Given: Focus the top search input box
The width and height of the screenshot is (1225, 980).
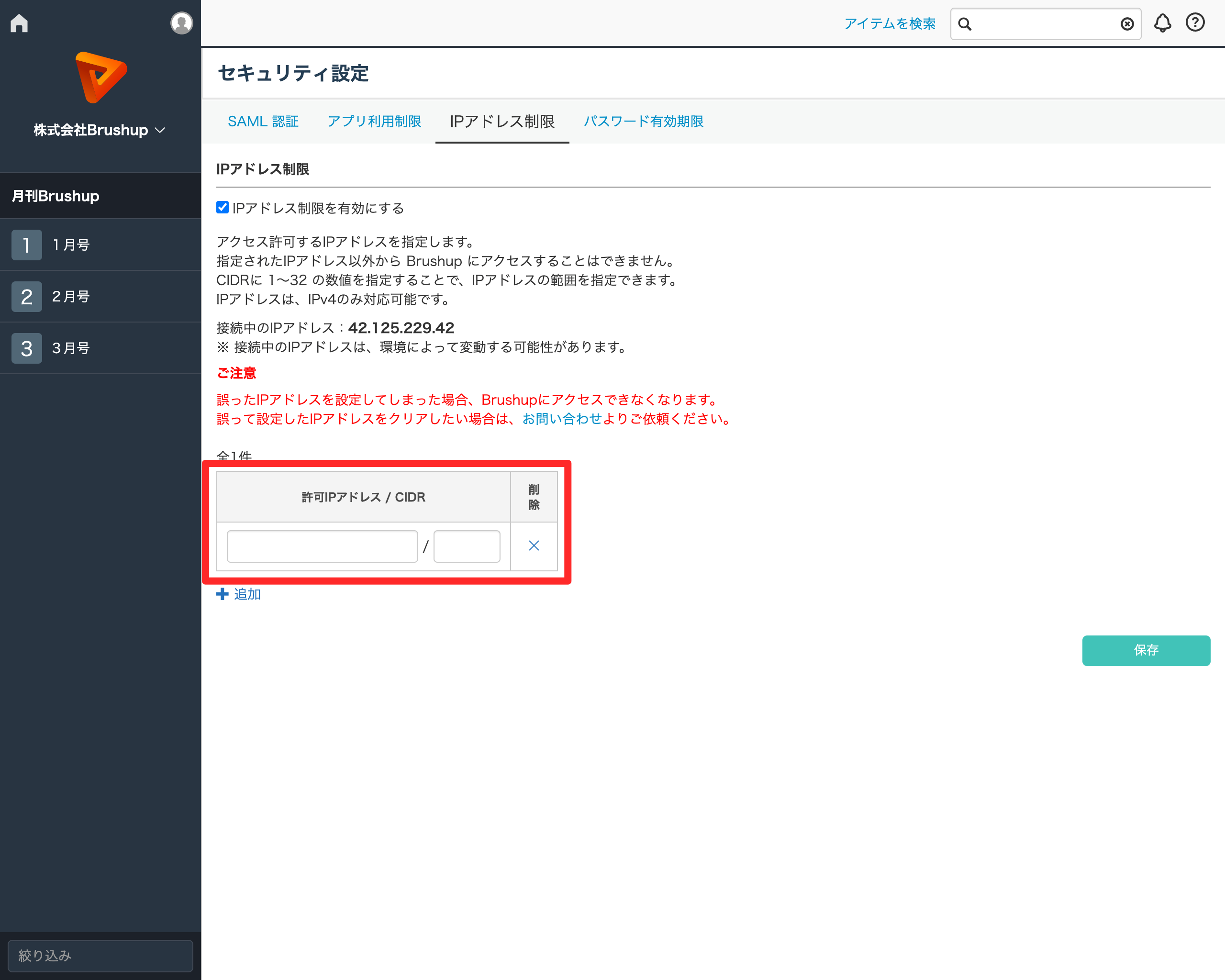Looking at the screenshot, I should click(x=1046, y=24).
